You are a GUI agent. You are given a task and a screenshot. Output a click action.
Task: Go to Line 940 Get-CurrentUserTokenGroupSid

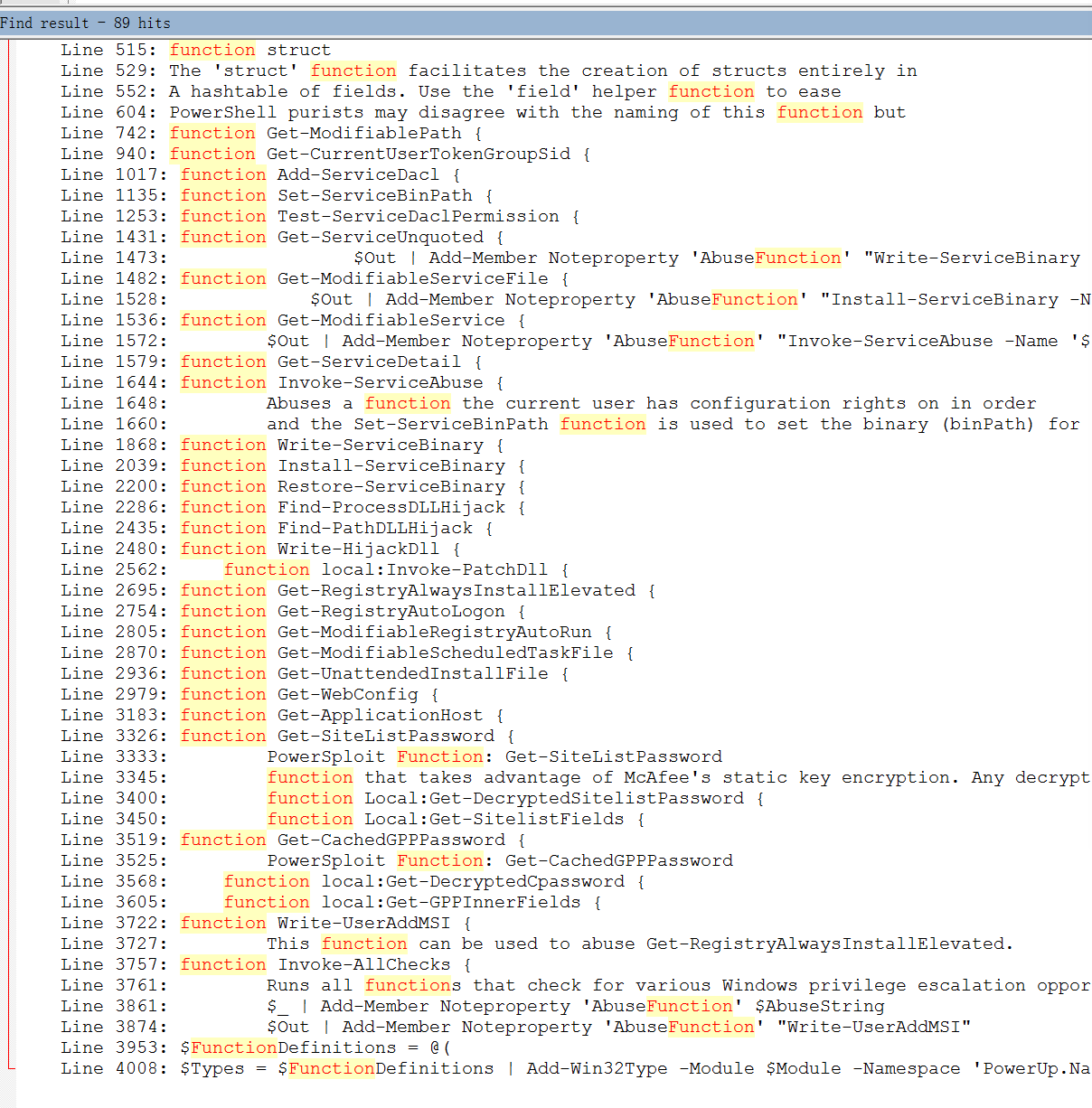325,154
